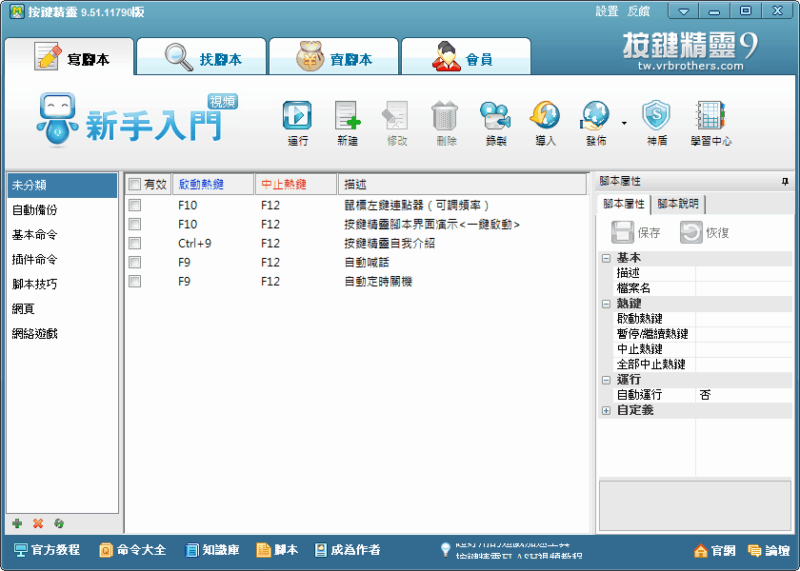Click the 保存 save icon button
This screenshot has width=800, height=571.
click(x=636, y=233)
